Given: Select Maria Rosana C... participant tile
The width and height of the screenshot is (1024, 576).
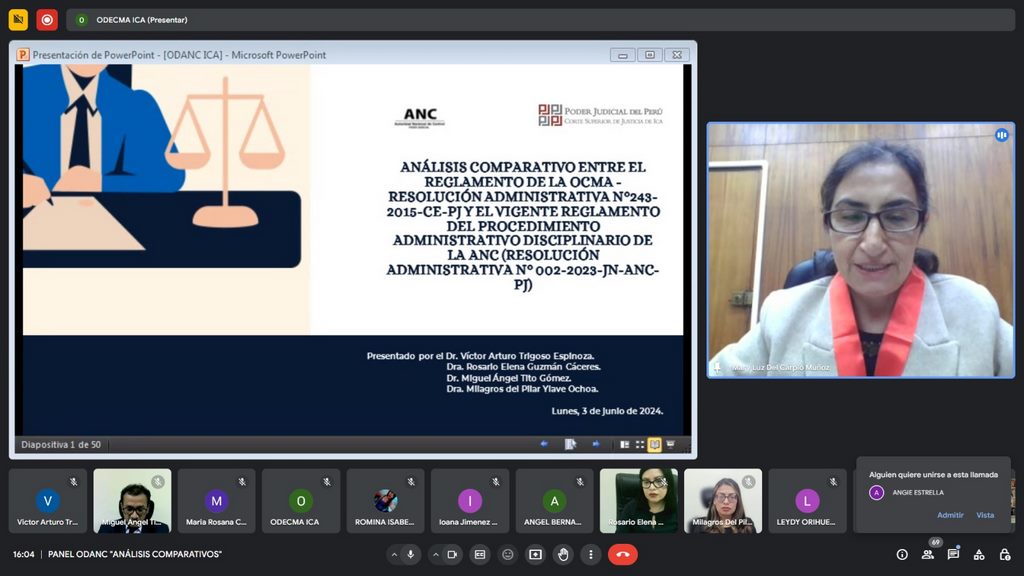Looking at the screenshot, I should [216, 501].
